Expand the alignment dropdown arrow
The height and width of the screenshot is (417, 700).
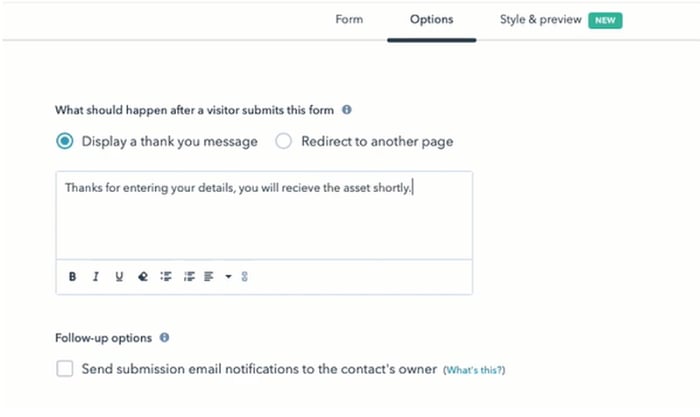pyautogui.click(x=228, y=276)
